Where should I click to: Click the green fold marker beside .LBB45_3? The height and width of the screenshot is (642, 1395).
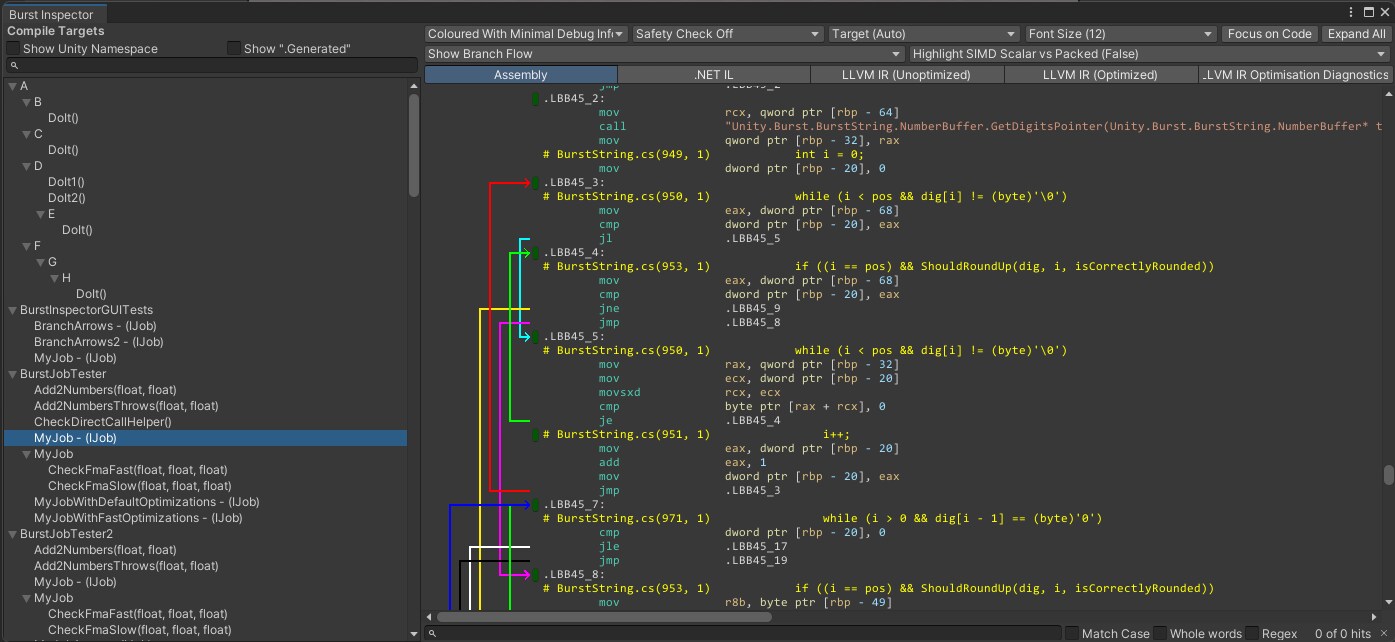pos(536,183)
